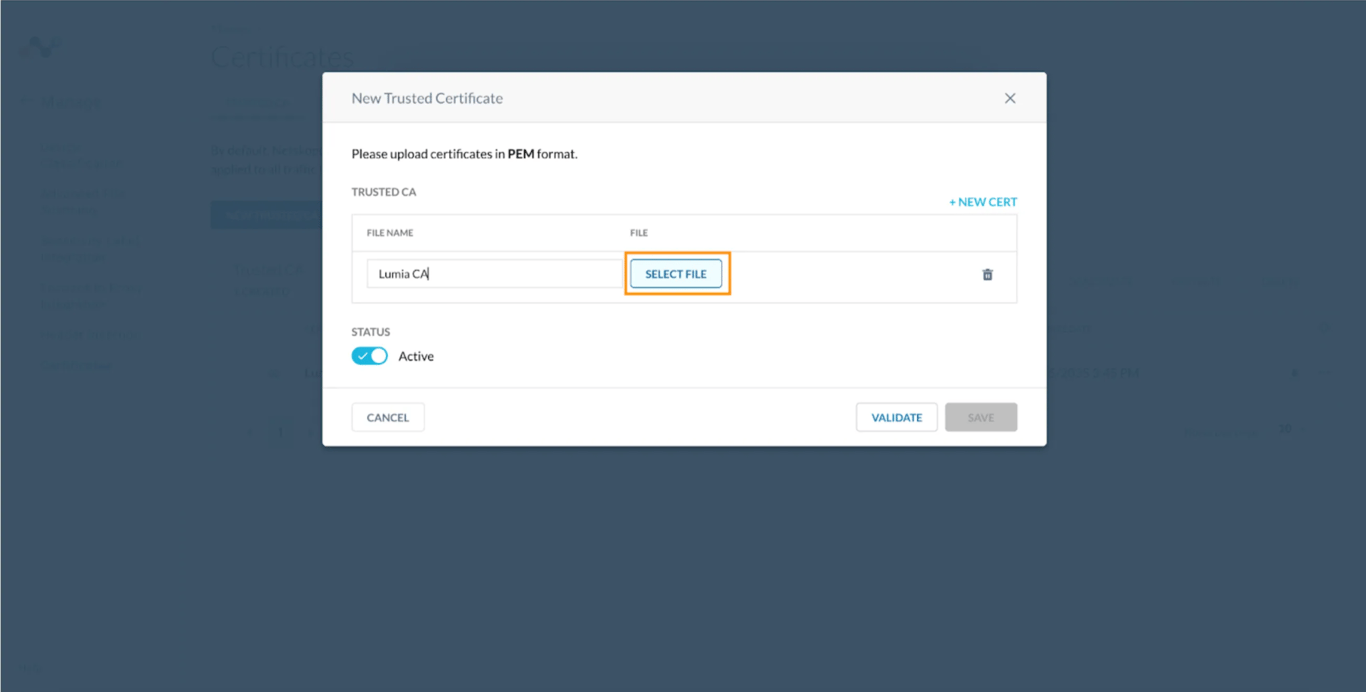1366x692 pixels.
Task: Click the previous page arrow
Action: pos(251,431)
